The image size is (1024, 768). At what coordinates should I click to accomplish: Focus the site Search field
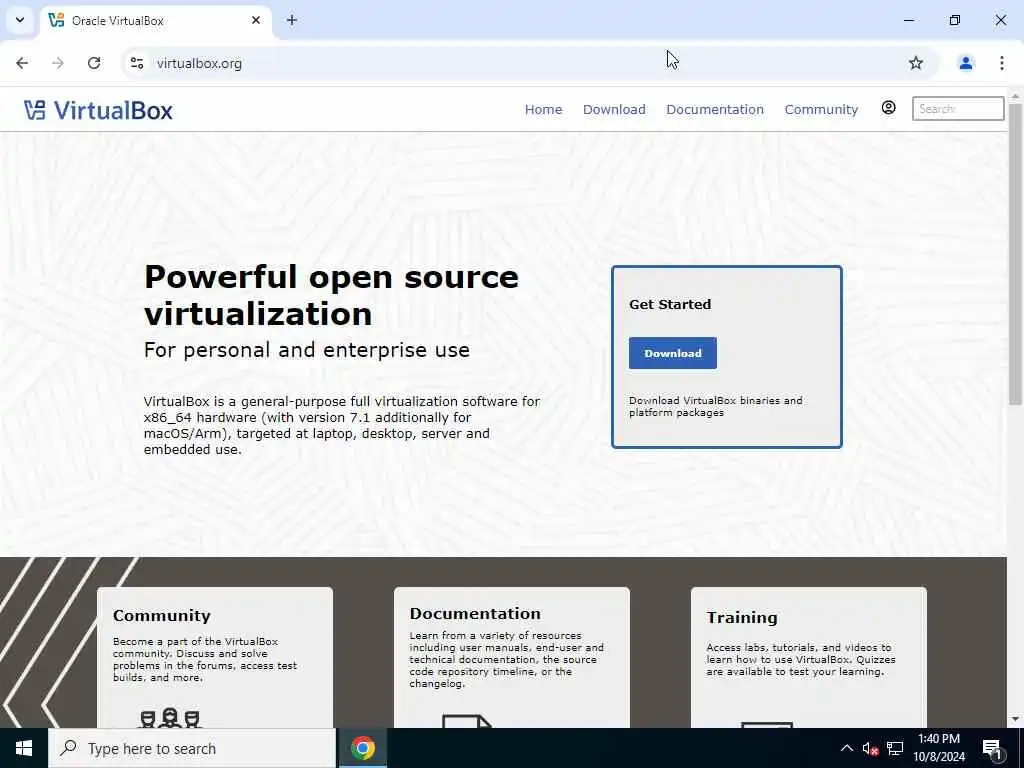[x=958, y=108]
